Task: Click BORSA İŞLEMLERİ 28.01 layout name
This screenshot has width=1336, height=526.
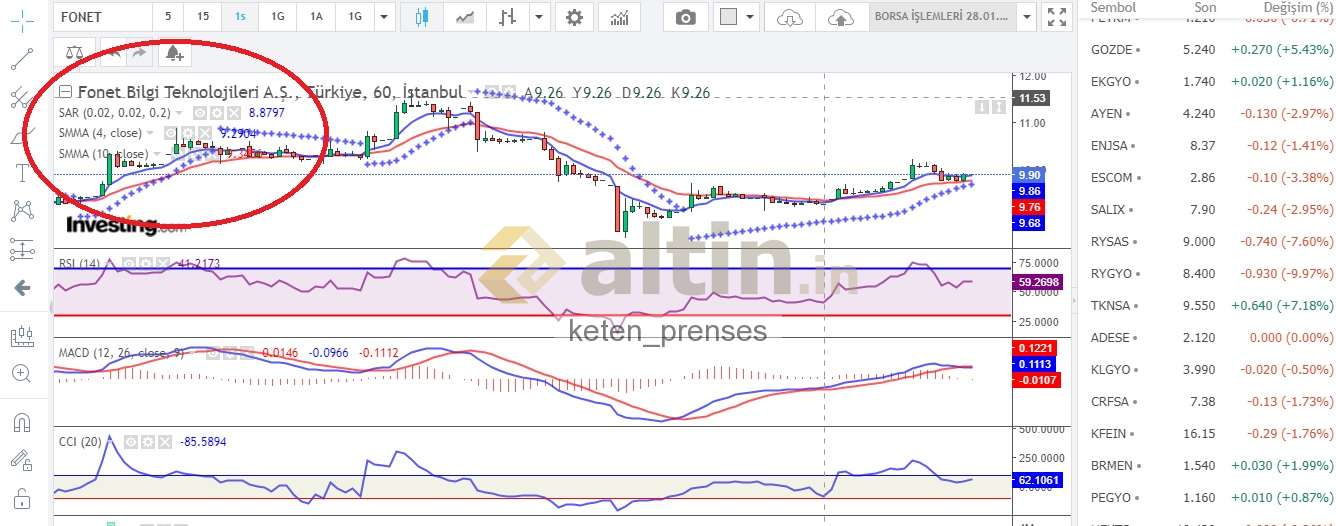Action: click(941, 17)
